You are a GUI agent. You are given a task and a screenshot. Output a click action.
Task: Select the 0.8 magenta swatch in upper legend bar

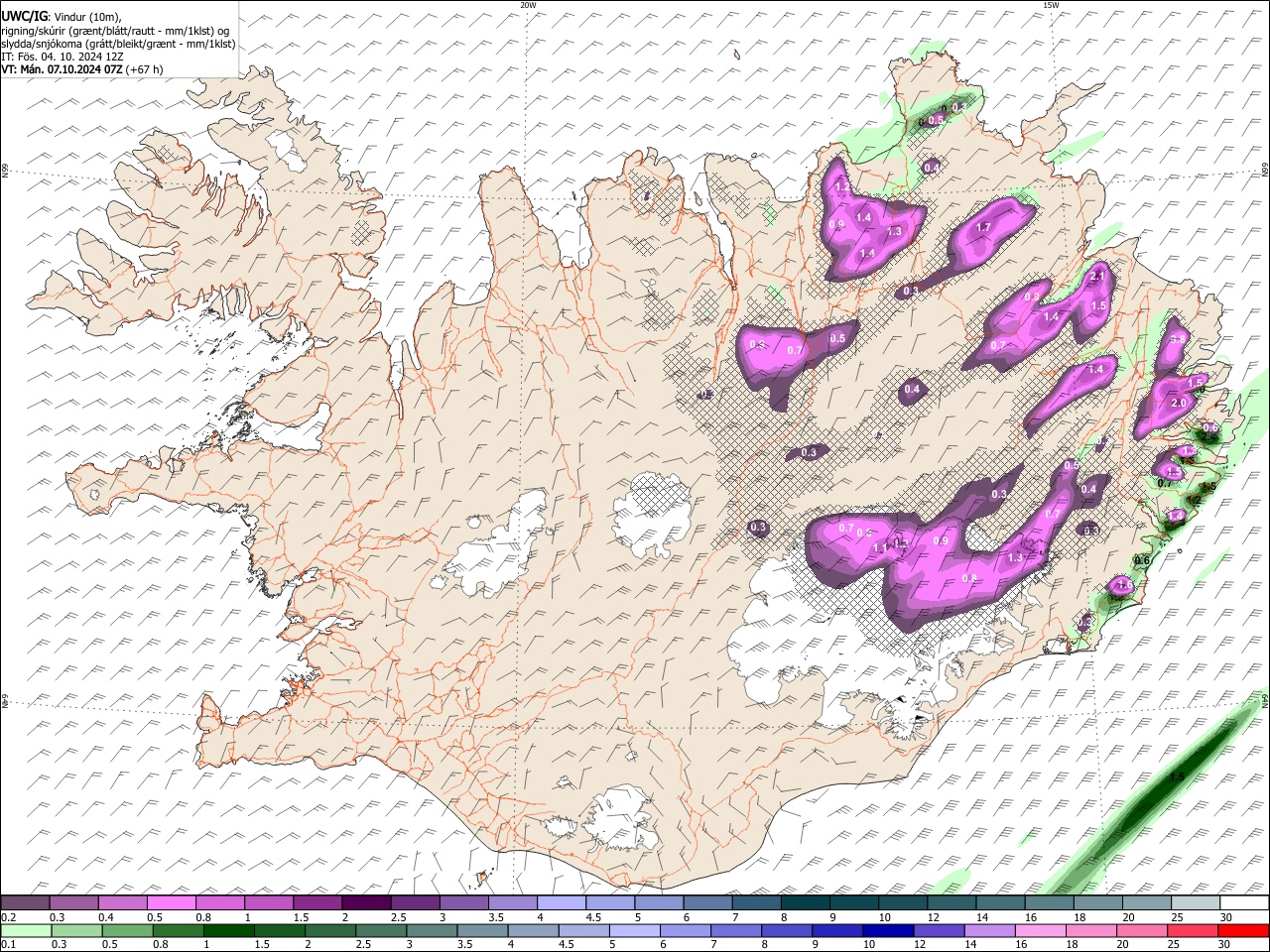219,903
